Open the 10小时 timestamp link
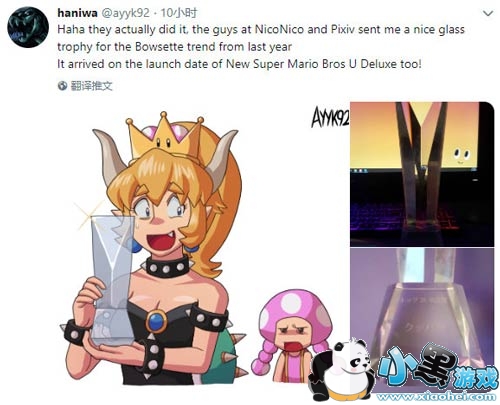The height and width of the screenshot is (405, 500). pyautogui.click(x=179, y=13)
